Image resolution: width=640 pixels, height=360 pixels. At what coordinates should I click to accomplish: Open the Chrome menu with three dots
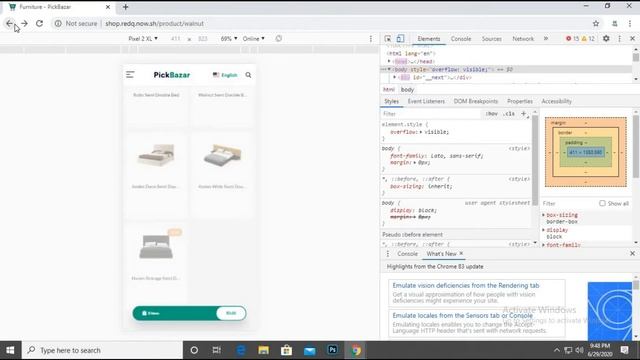630,23
